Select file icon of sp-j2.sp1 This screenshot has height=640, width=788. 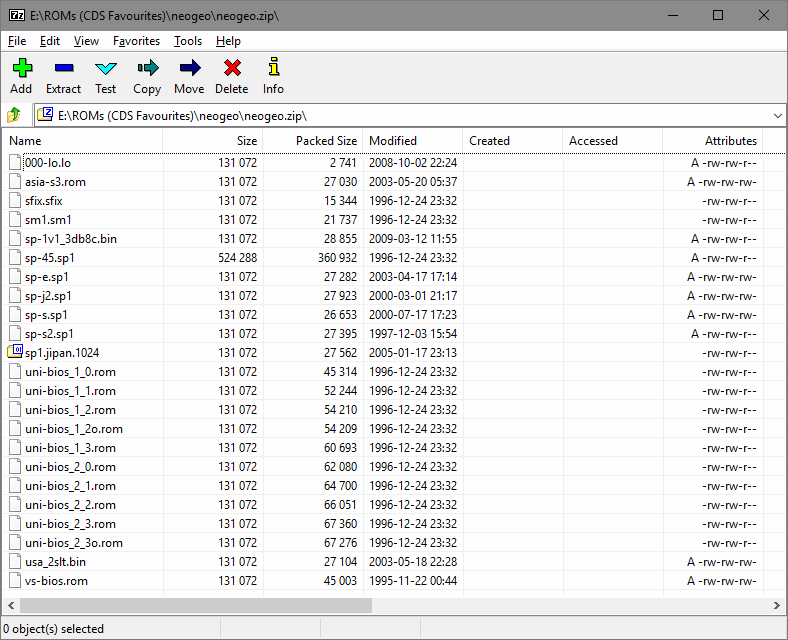[x=15, y=295]
